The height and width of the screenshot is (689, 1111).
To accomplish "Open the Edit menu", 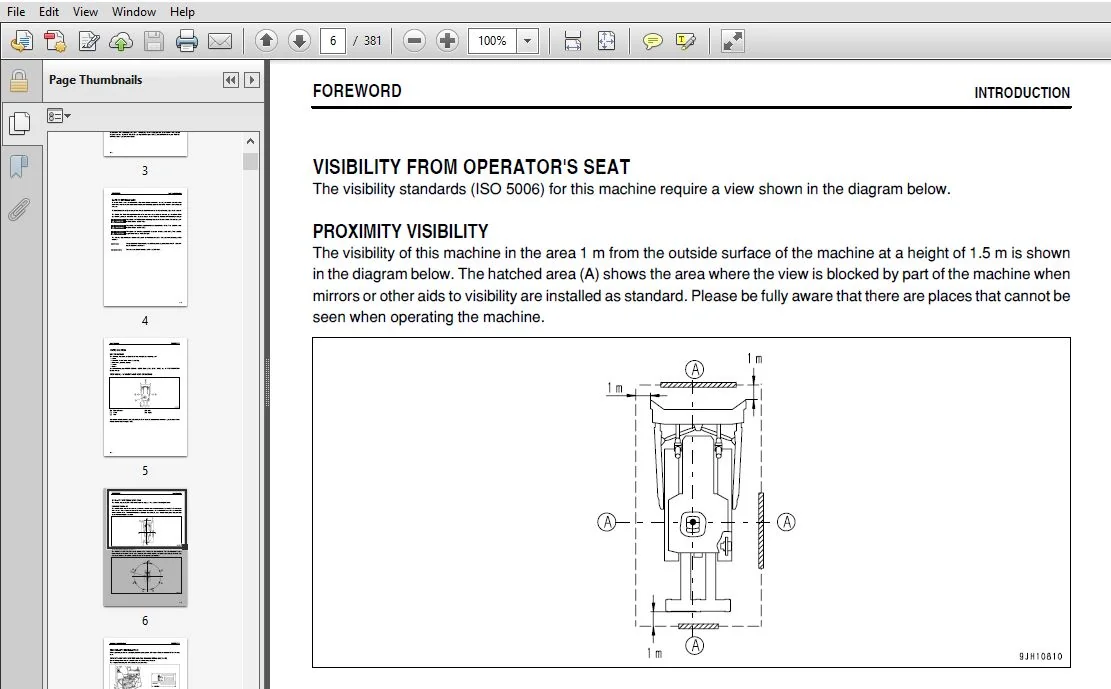I will (49, 11).
